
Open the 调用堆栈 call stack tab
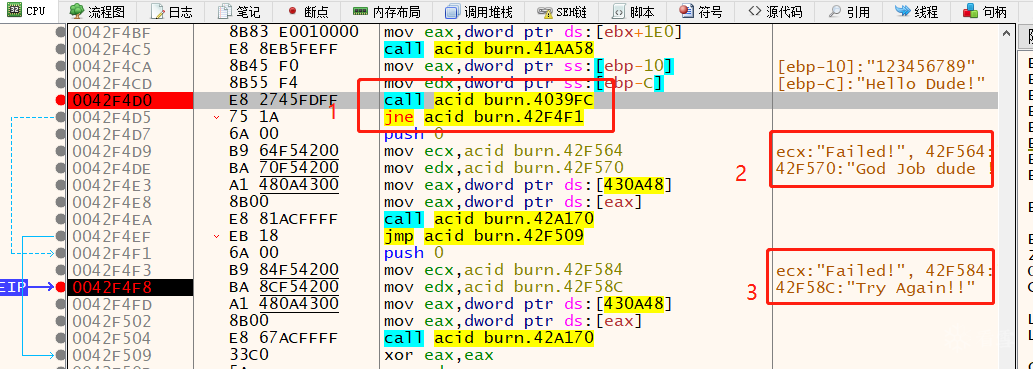click(x=478, y=11)
